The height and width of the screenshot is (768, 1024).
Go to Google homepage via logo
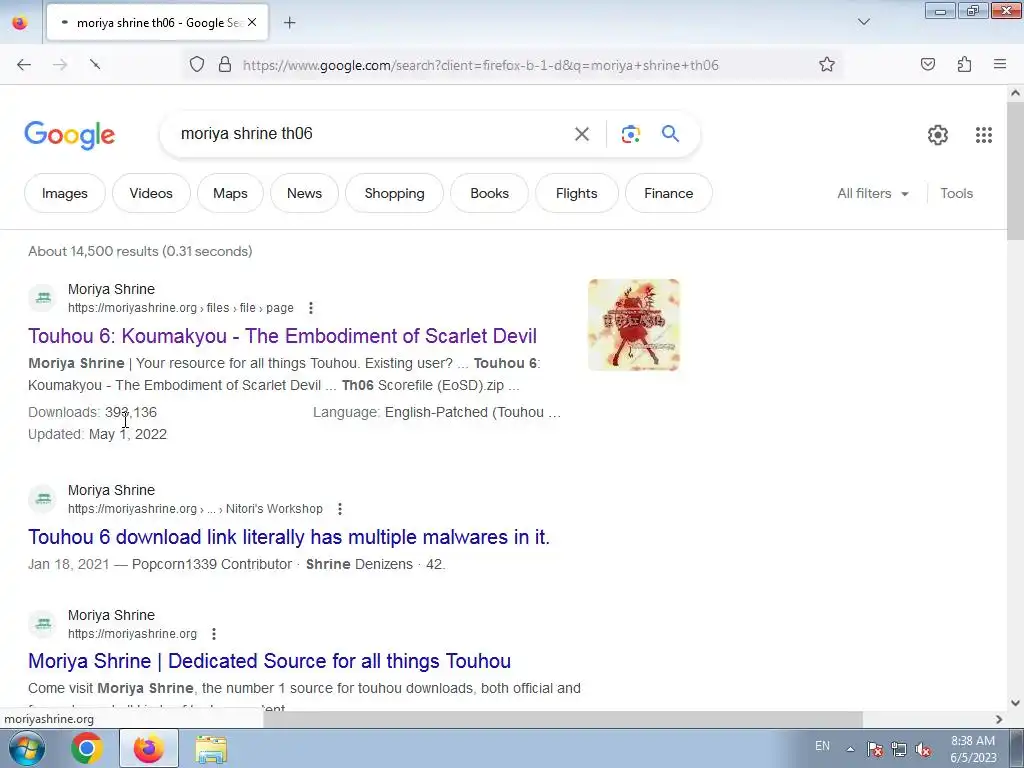70,135
